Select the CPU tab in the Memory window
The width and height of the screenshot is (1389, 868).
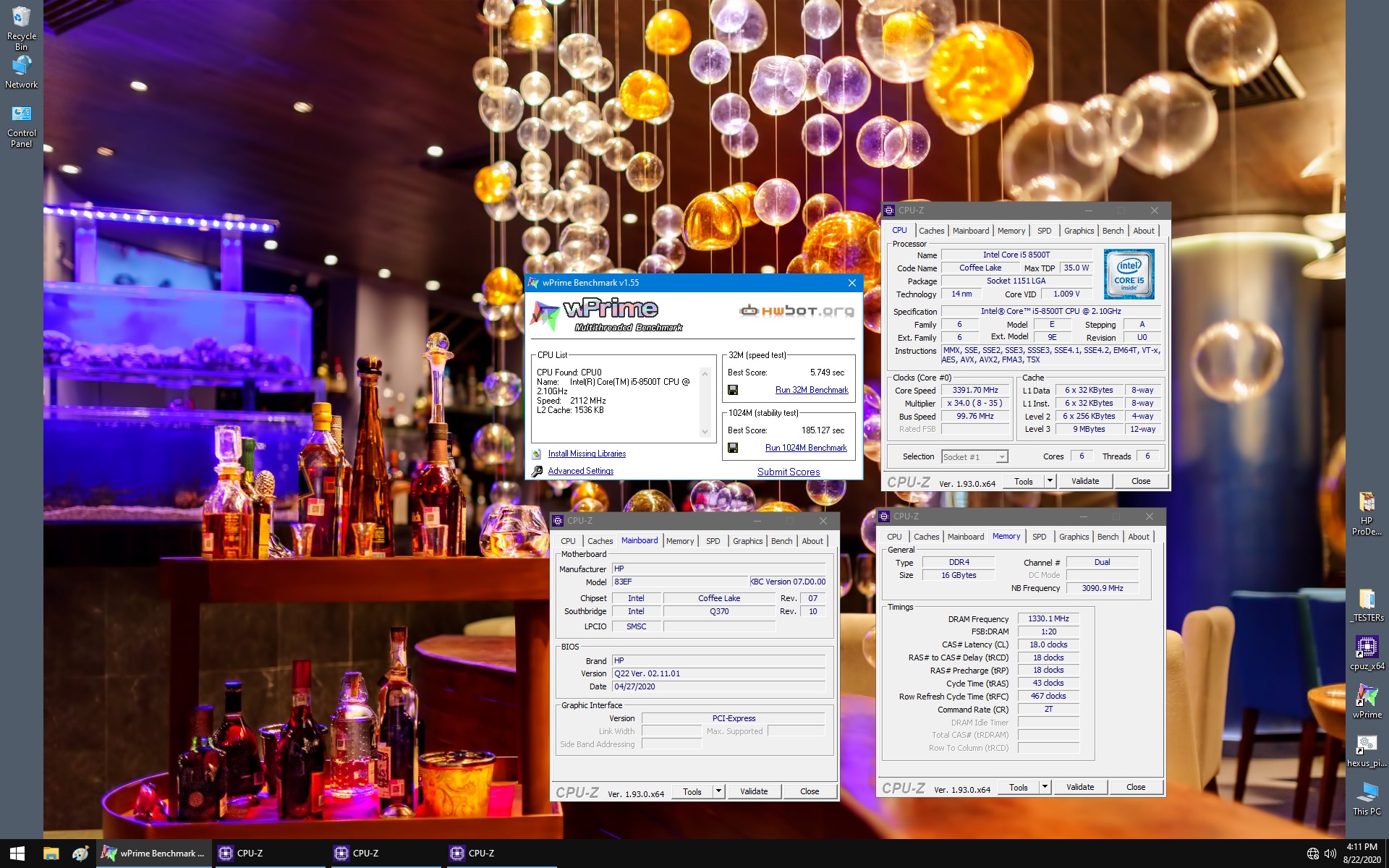coord(894,537)
